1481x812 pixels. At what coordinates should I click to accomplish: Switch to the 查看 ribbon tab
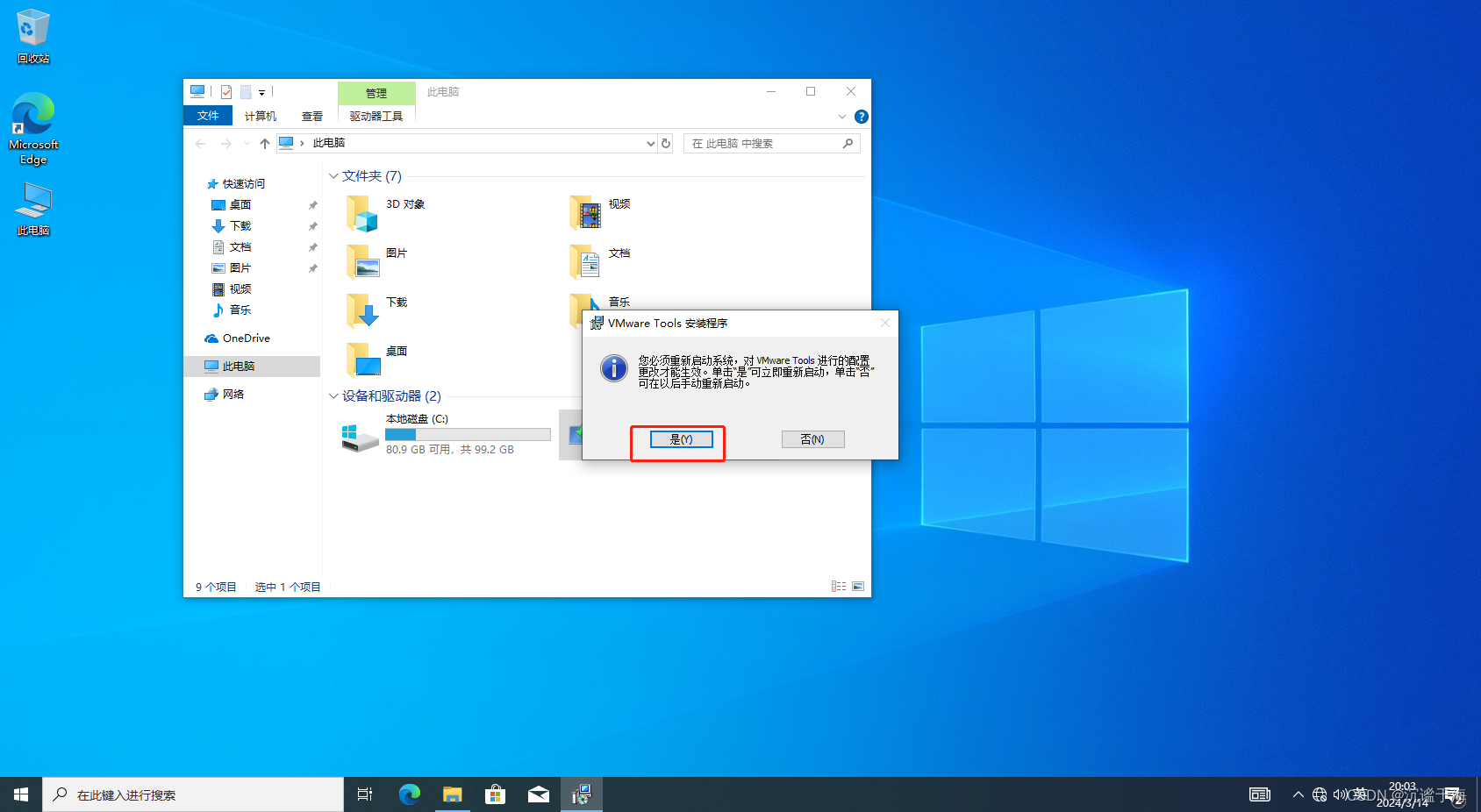click(x=311, y=115)
